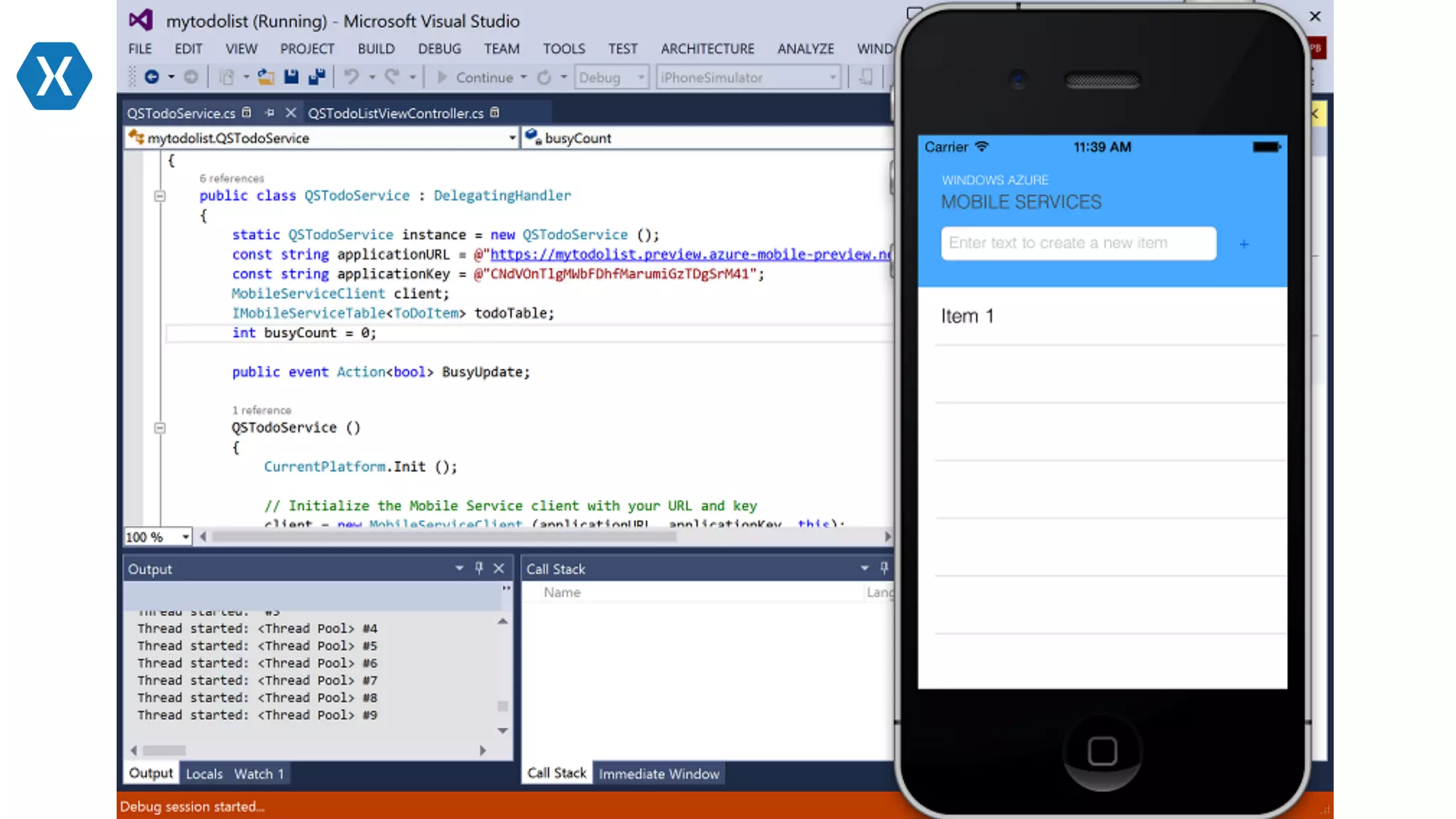1456x819 pixels.
Task: Click the Restart debugging circular arrow icon
Action: pyautogui.click(x=544, y=77)
